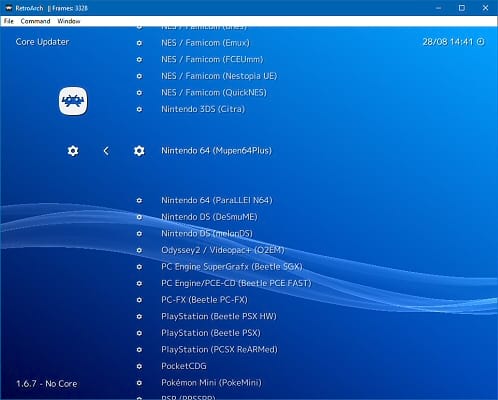The image size is (498, 400).
Task: Click gear icon next to PC Engine SuperGrafx
Action: (x=139, y=267)
